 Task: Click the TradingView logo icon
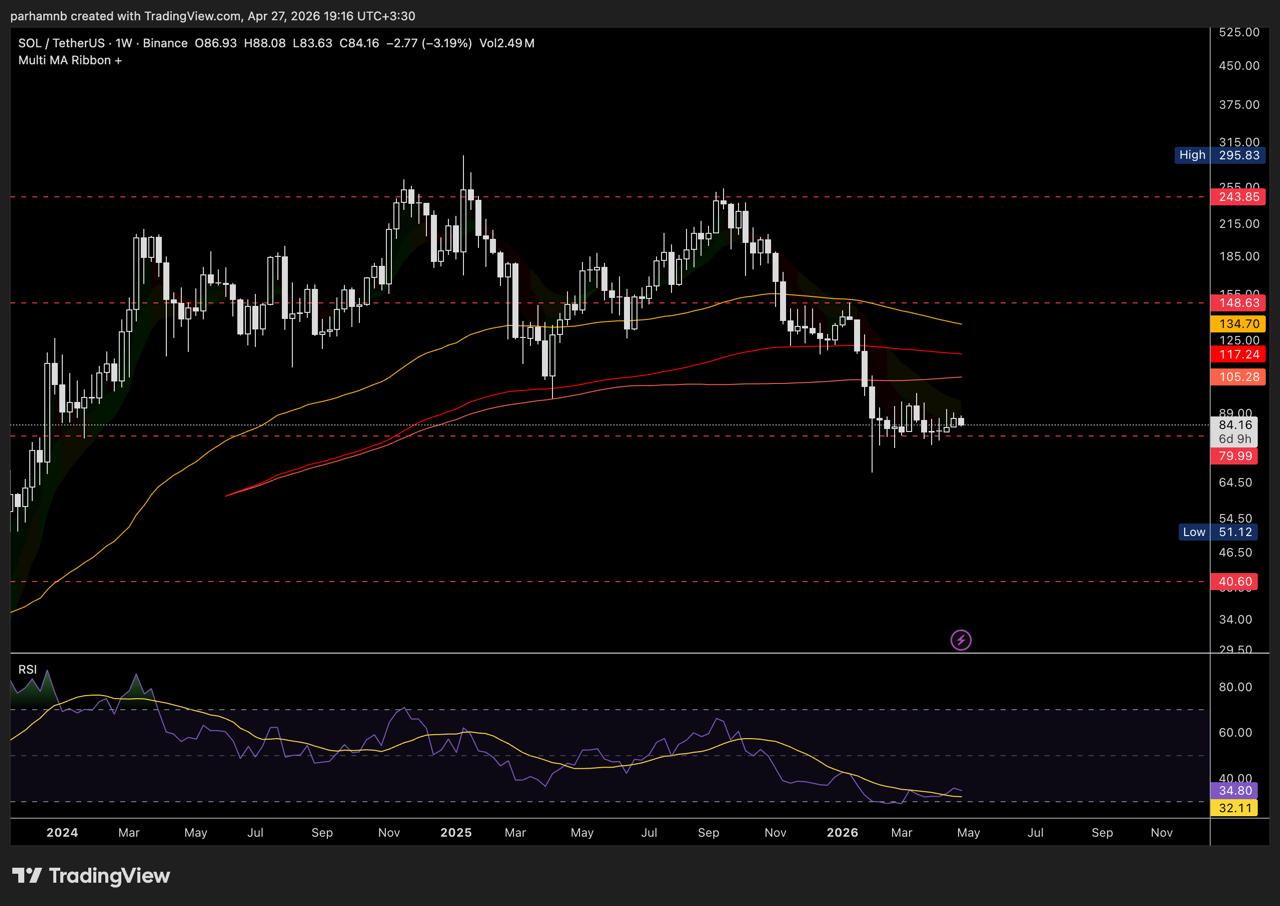coord(27,876)
